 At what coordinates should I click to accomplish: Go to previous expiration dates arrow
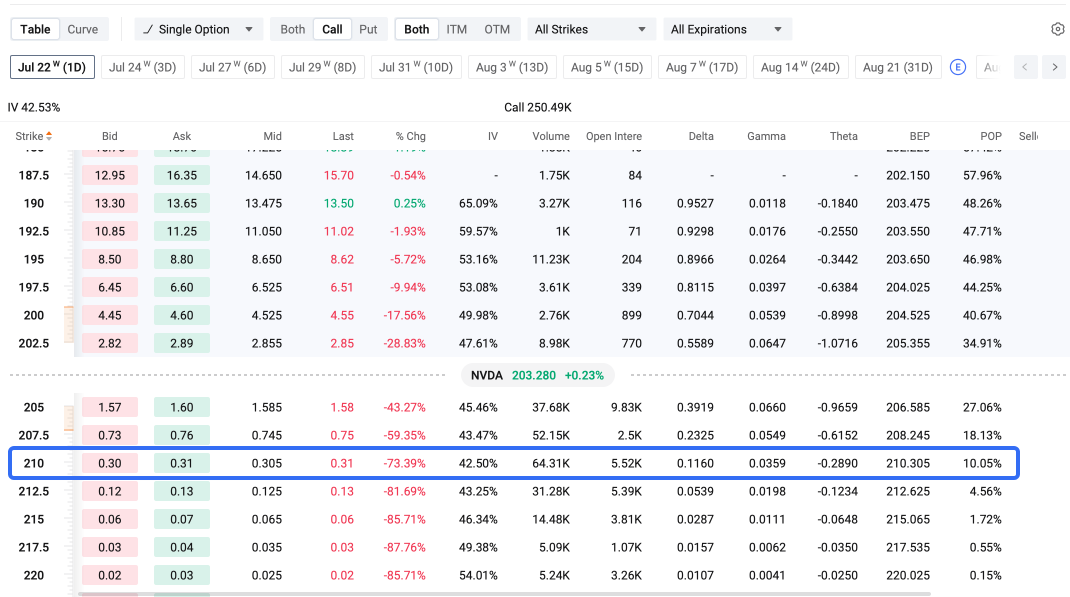tap(1025, 67)
